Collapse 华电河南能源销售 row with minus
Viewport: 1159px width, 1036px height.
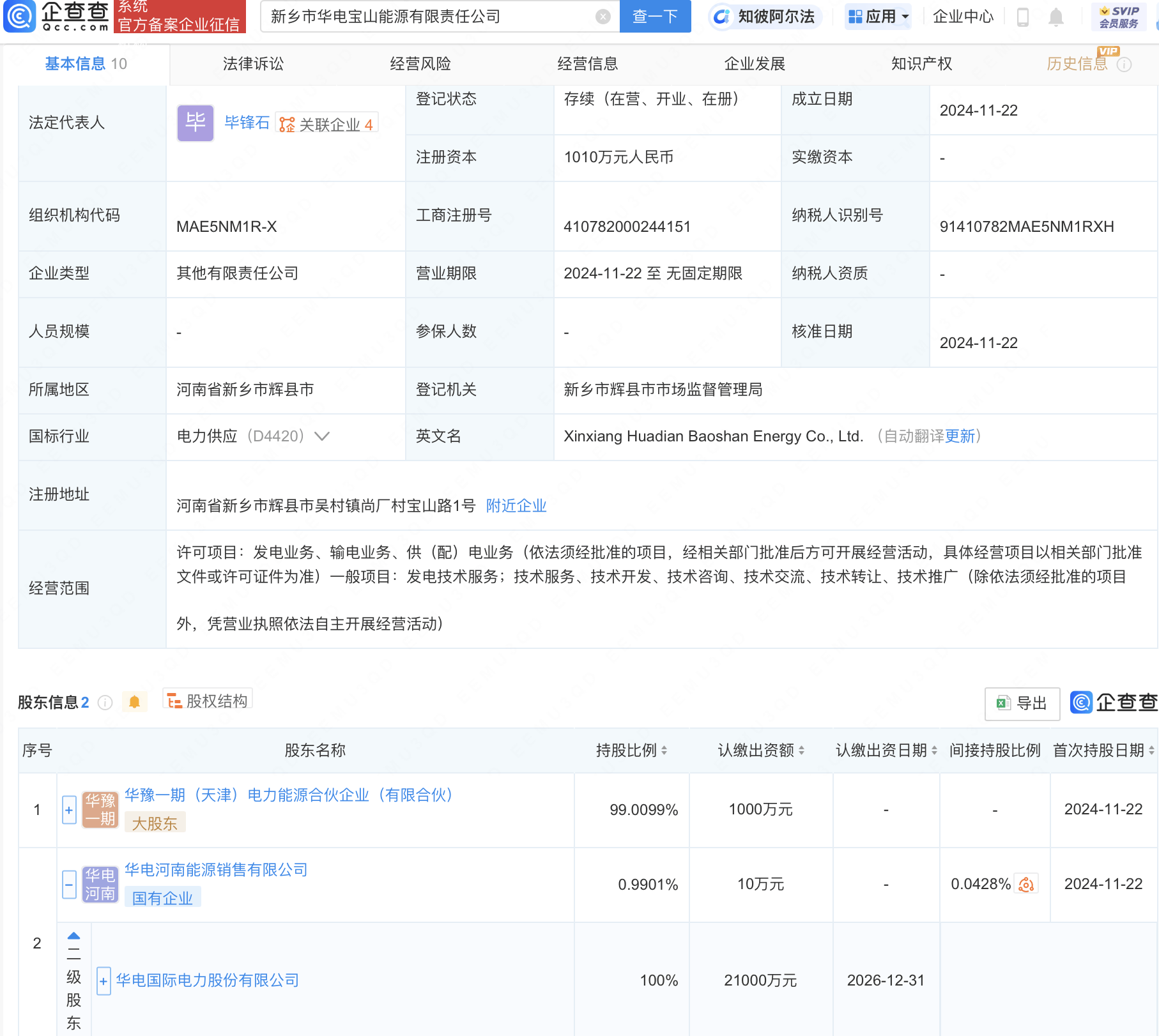69,885
